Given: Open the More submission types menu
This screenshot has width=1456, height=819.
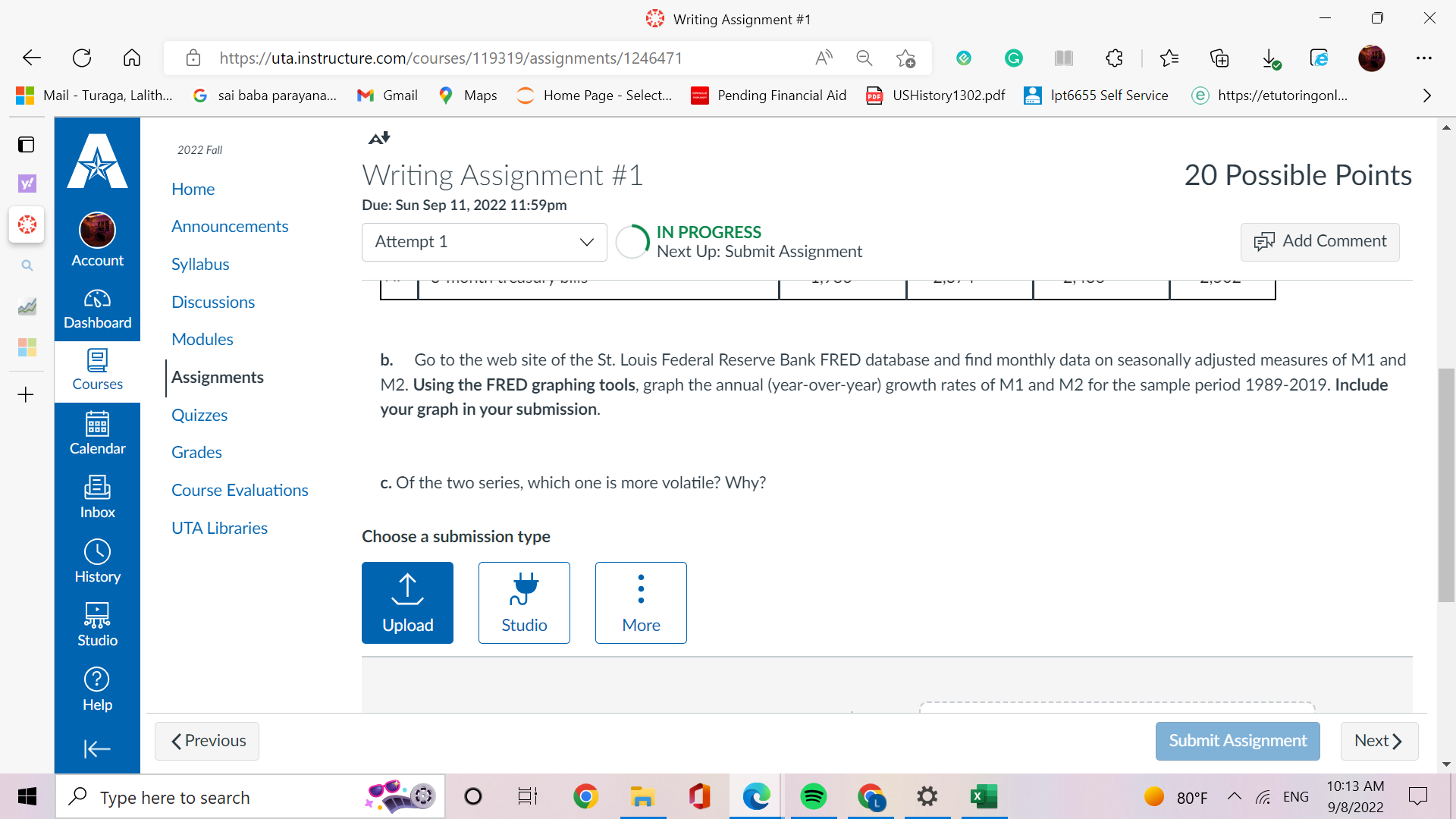Looking at the screenshot, I should [641, 603].
